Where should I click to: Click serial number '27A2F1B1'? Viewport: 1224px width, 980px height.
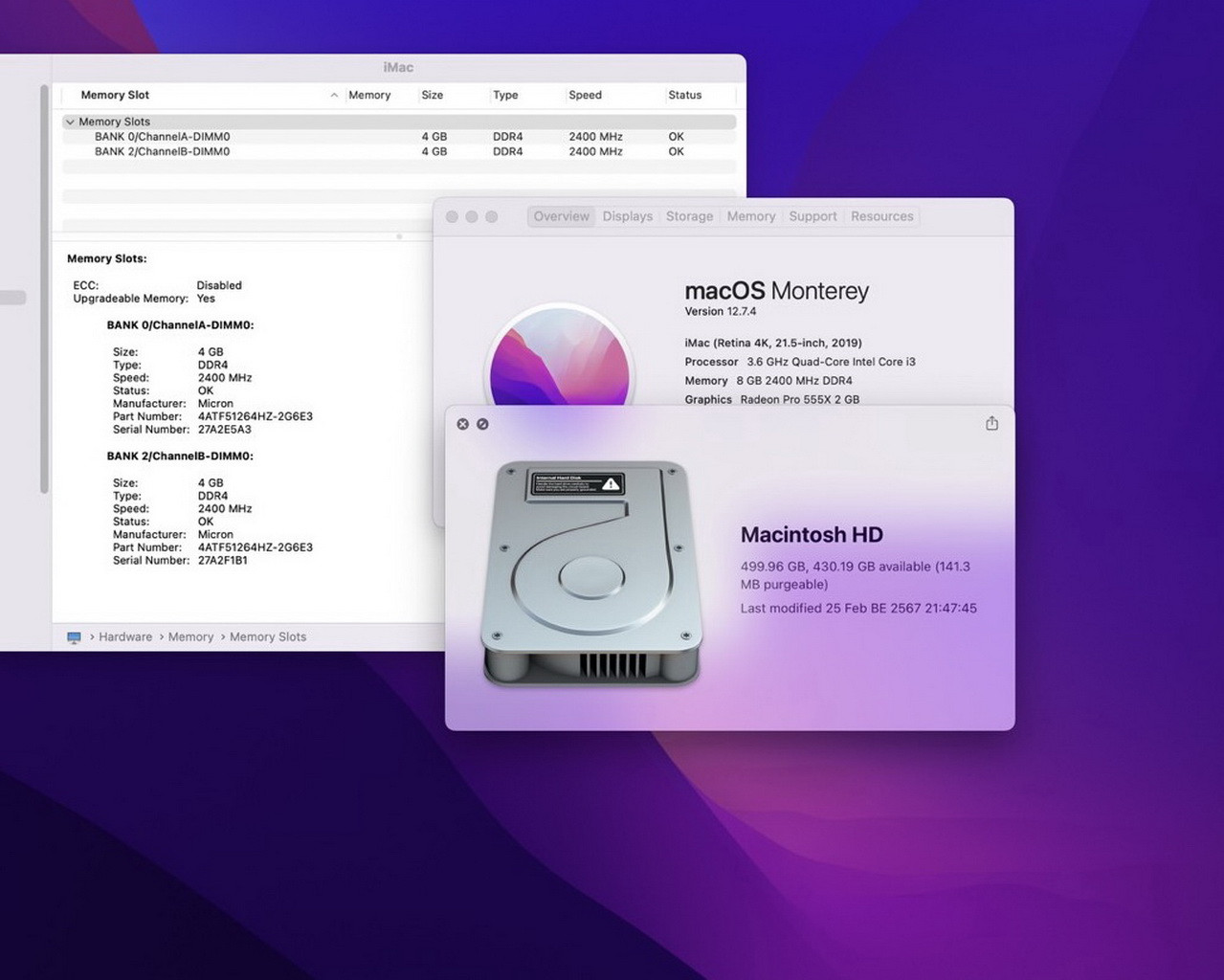(223, 561)
